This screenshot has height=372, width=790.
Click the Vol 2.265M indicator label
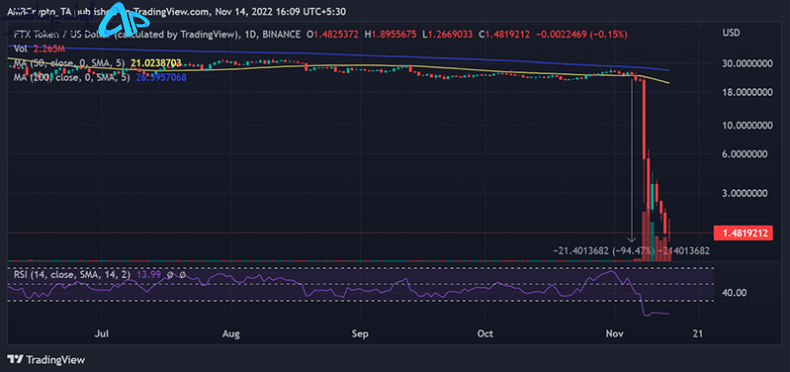click(38, 49)
